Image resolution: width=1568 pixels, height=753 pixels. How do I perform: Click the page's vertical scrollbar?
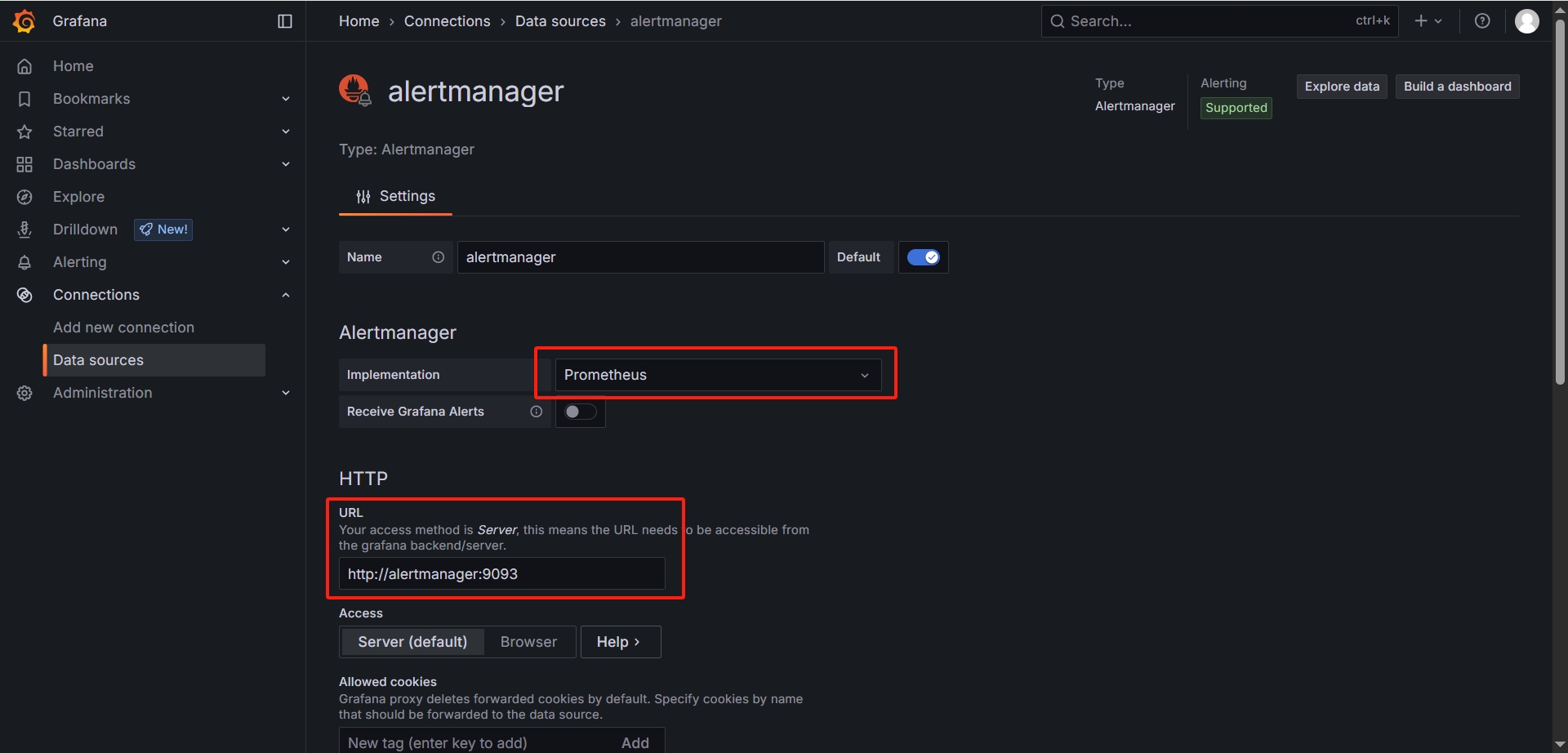[x=1560, y=204]
